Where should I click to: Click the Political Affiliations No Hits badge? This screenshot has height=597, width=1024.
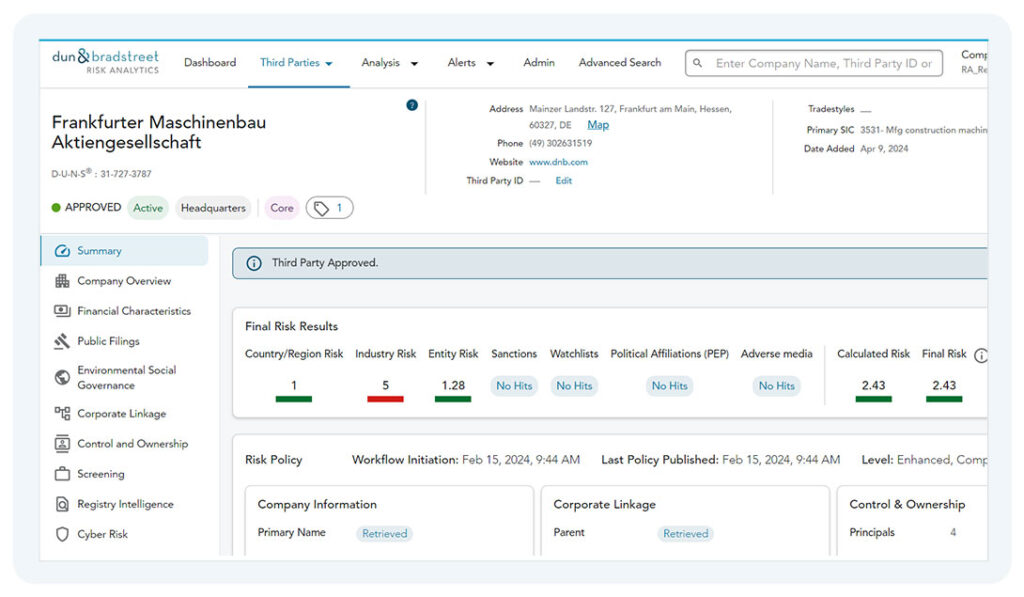pyautogui.click(x=669, y=386)
